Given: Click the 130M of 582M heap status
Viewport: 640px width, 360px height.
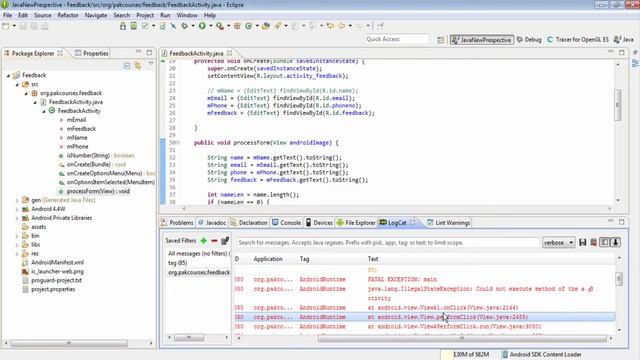Looking at the screenshot, I should [x=471, y=354].
